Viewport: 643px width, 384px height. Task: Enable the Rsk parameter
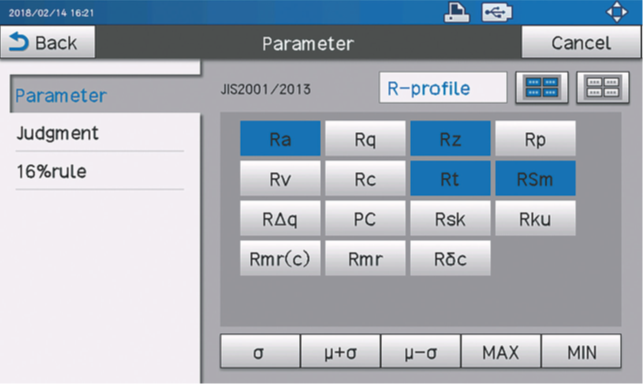tap(450, 218)
